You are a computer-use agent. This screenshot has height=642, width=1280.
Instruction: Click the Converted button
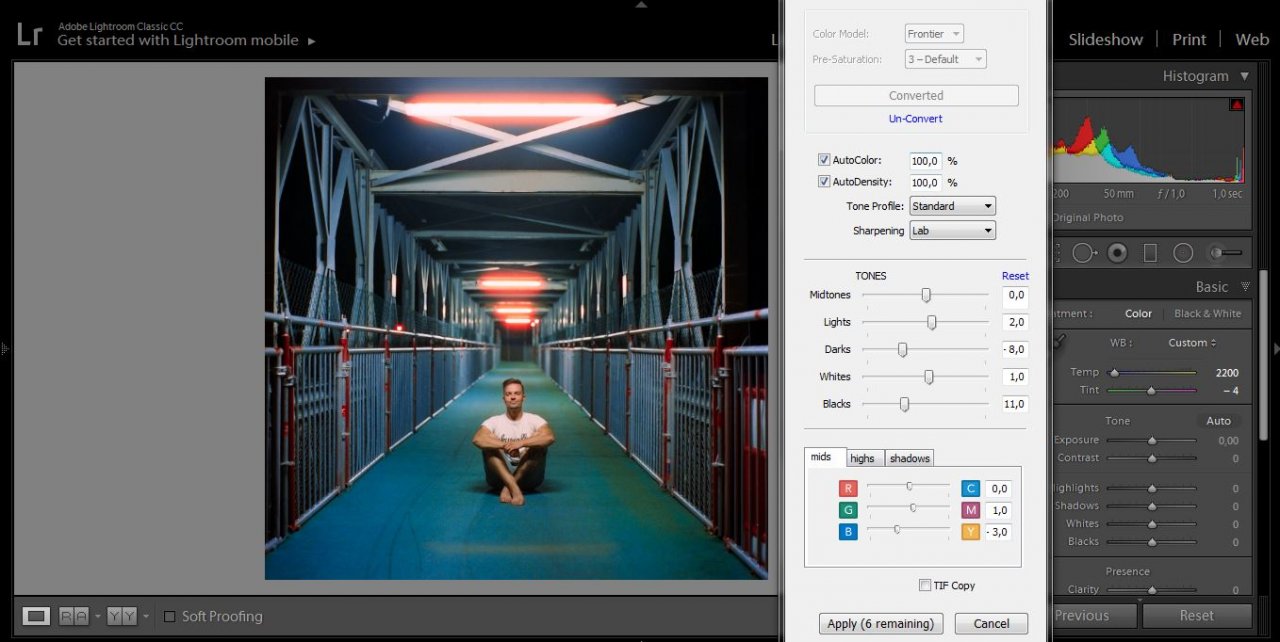pos(916,96)
